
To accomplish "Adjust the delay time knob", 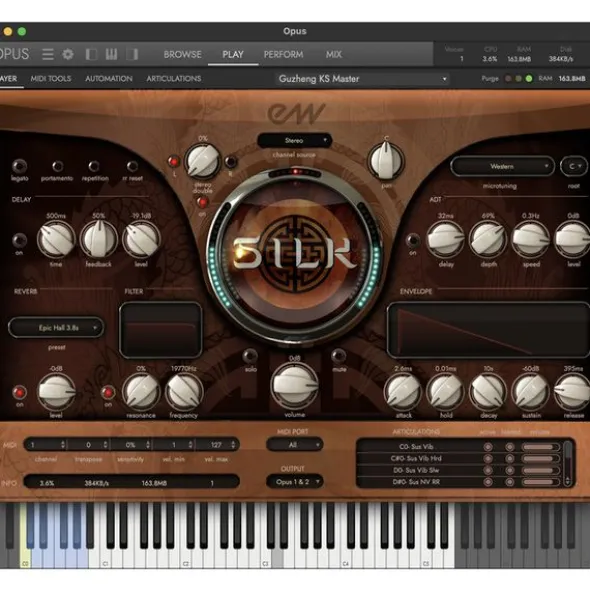I will (x=56, y=240).
